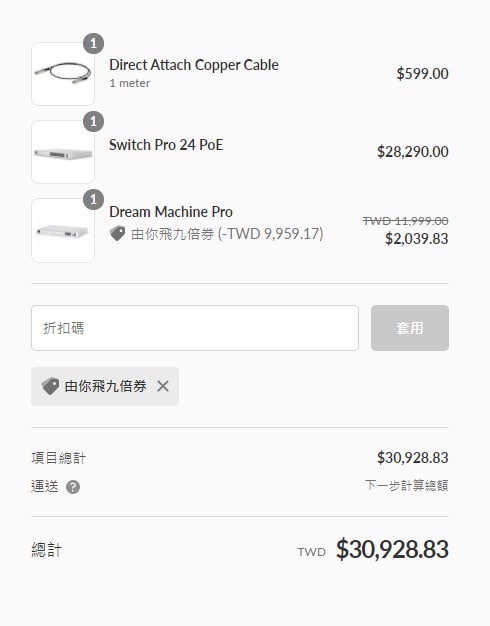Screen dimensions: 490x626
Task: Click the Direct Attach Copper Cable thumbnail
Action: 63,74
